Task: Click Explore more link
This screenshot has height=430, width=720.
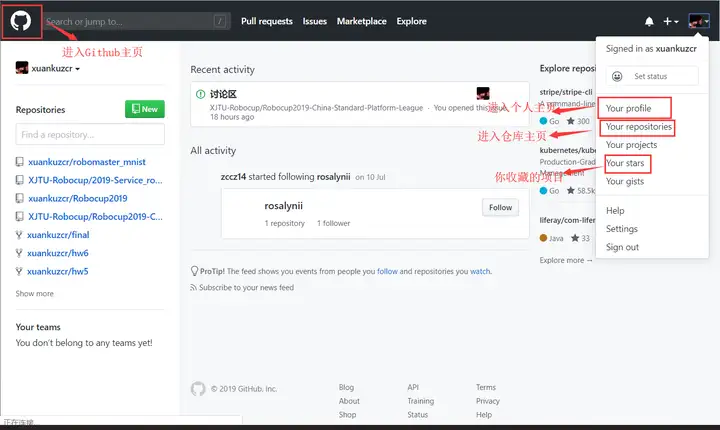Action: pyautogui.click(x=566, y=260)
